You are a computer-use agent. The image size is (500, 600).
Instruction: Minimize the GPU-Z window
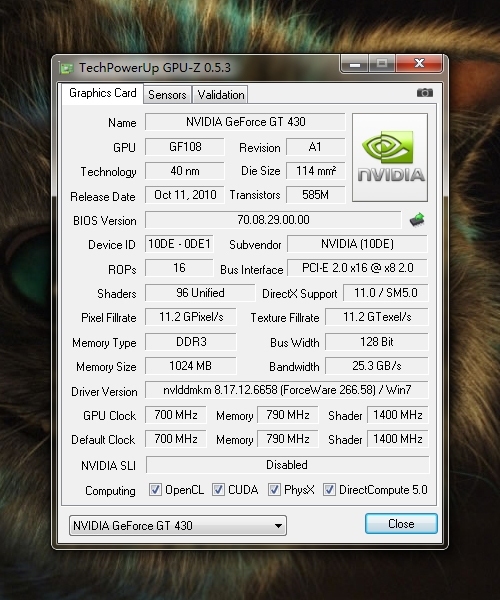(x=355, y=64)
